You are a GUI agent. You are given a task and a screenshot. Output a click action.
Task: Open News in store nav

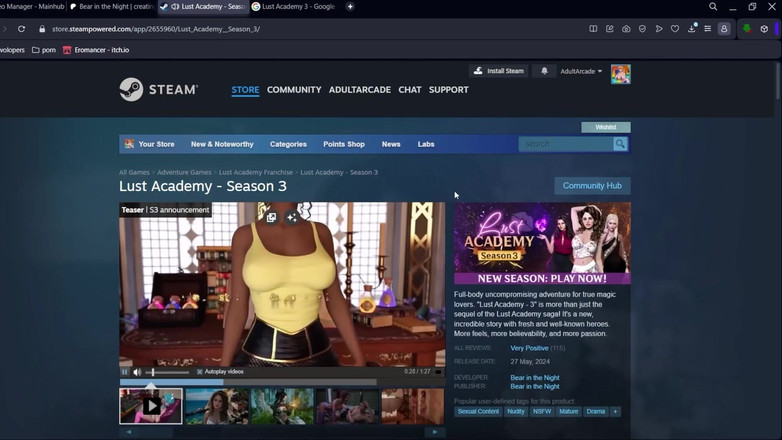tap(391, 144)
